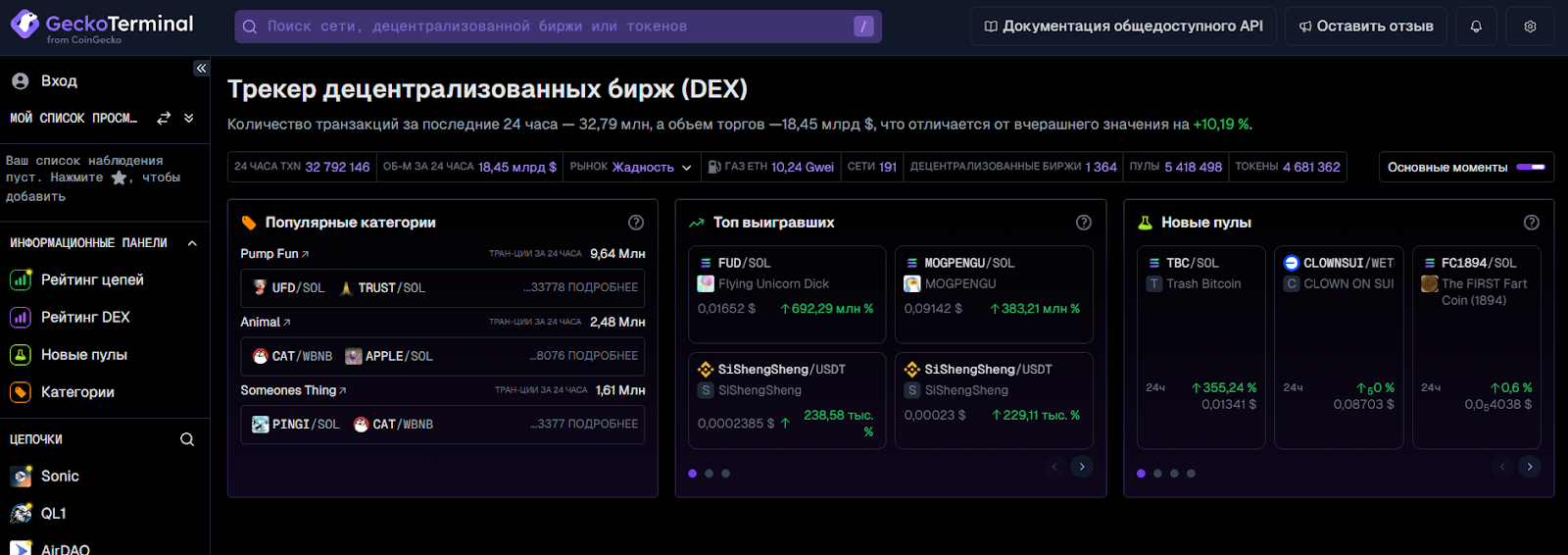Open help icon for Топ выигравших
Screen dimensions: 1568x555
[1084, 223]
